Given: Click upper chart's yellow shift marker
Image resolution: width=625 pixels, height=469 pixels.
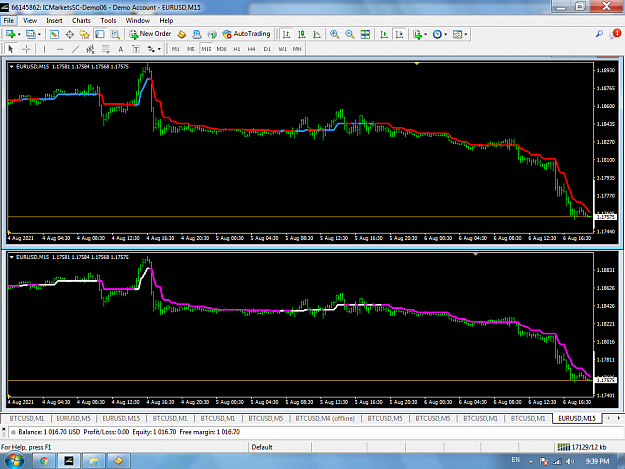Looking at the screenshot, I should [x=417, y=63].
